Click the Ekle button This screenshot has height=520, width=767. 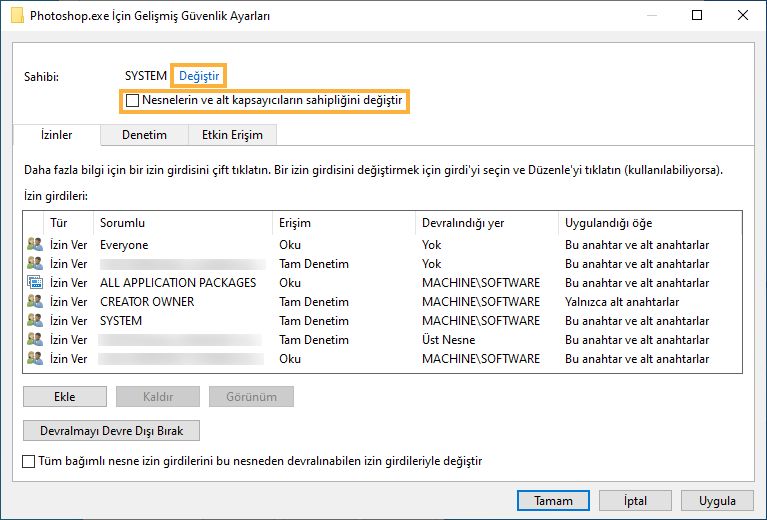(x=65, y=397)
